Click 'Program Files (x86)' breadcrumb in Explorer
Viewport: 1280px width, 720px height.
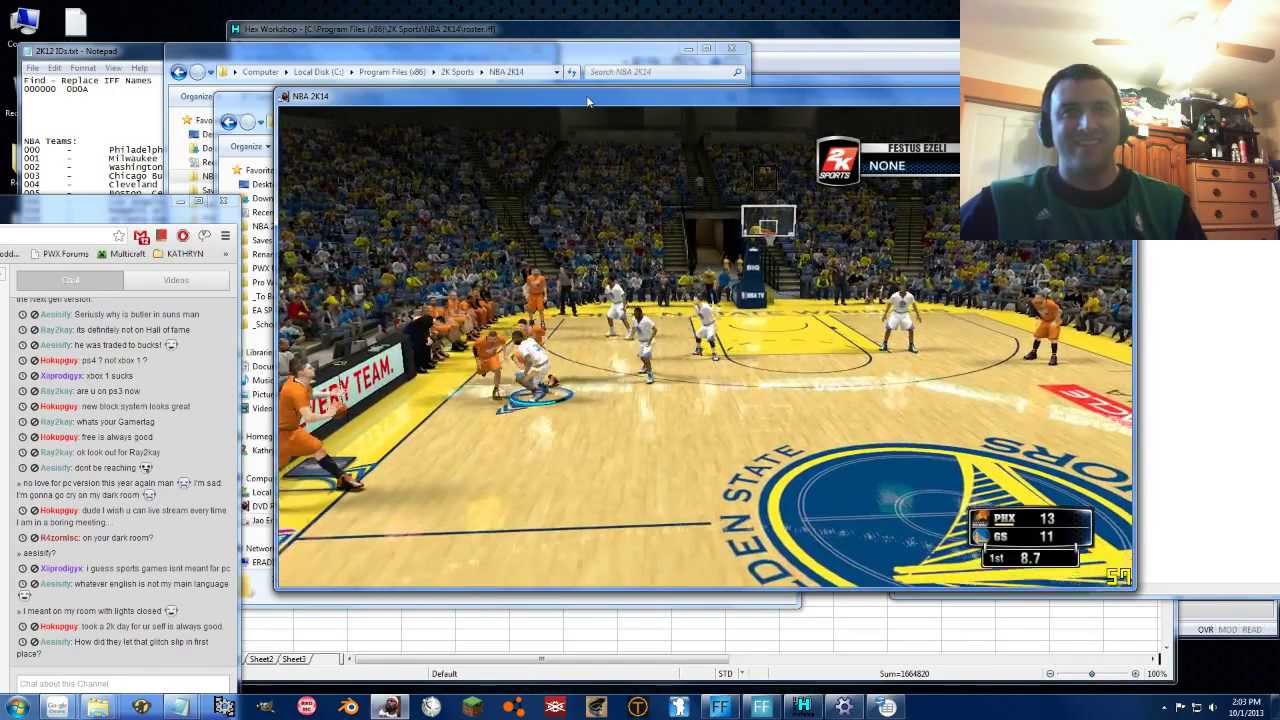392,72
